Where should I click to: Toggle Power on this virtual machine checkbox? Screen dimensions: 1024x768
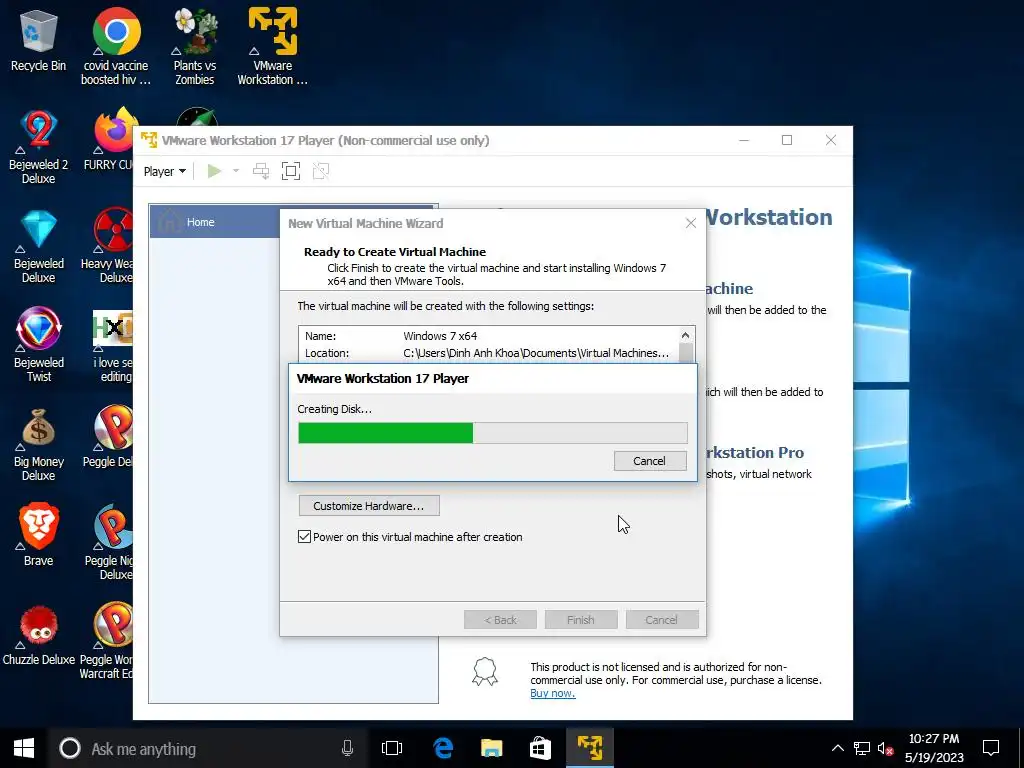coord(304,537)
